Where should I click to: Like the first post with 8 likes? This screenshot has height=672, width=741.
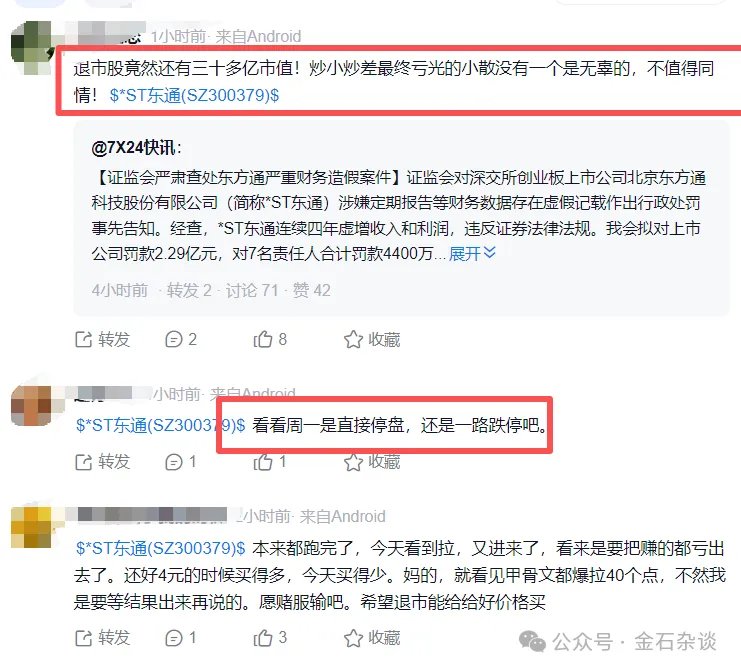coord(270,339)
